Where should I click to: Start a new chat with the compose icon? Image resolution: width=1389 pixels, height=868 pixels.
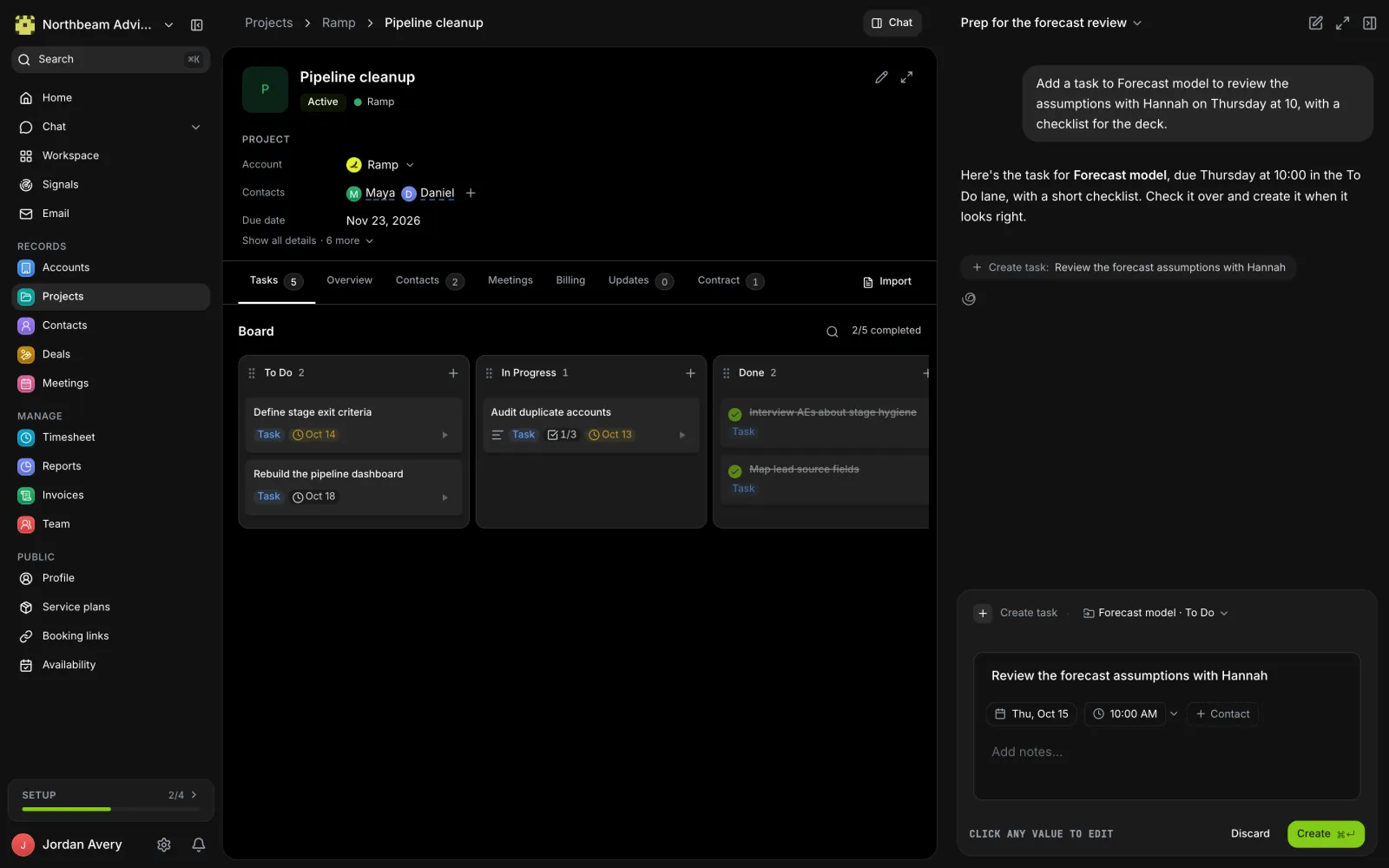(x=1315, y=23)
